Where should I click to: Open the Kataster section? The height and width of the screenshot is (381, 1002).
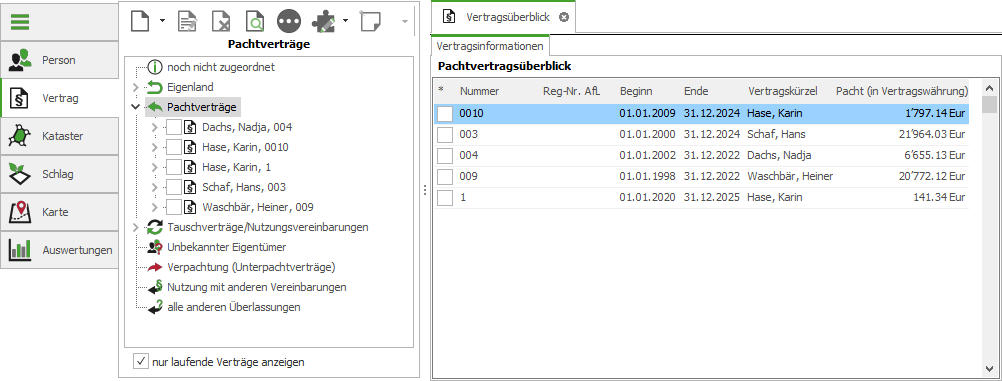(x=59, y=136)
